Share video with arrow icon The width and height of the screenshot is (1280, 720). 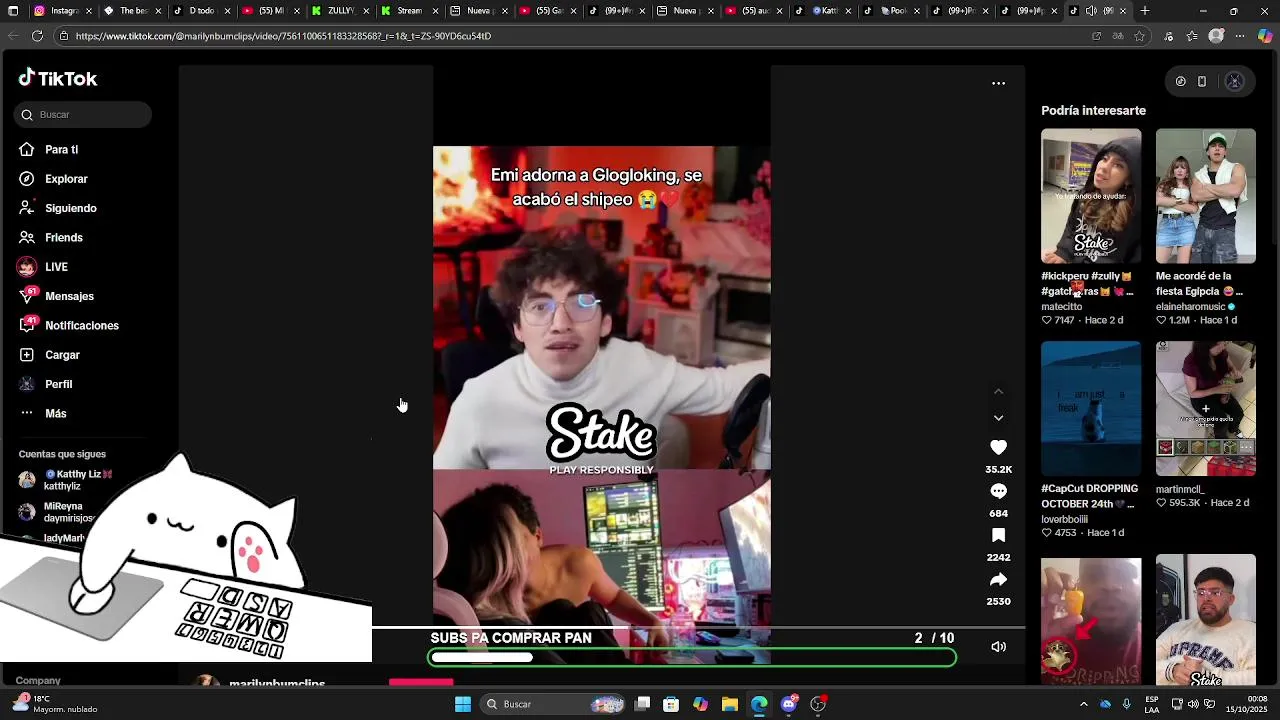[x=998, y=579]
